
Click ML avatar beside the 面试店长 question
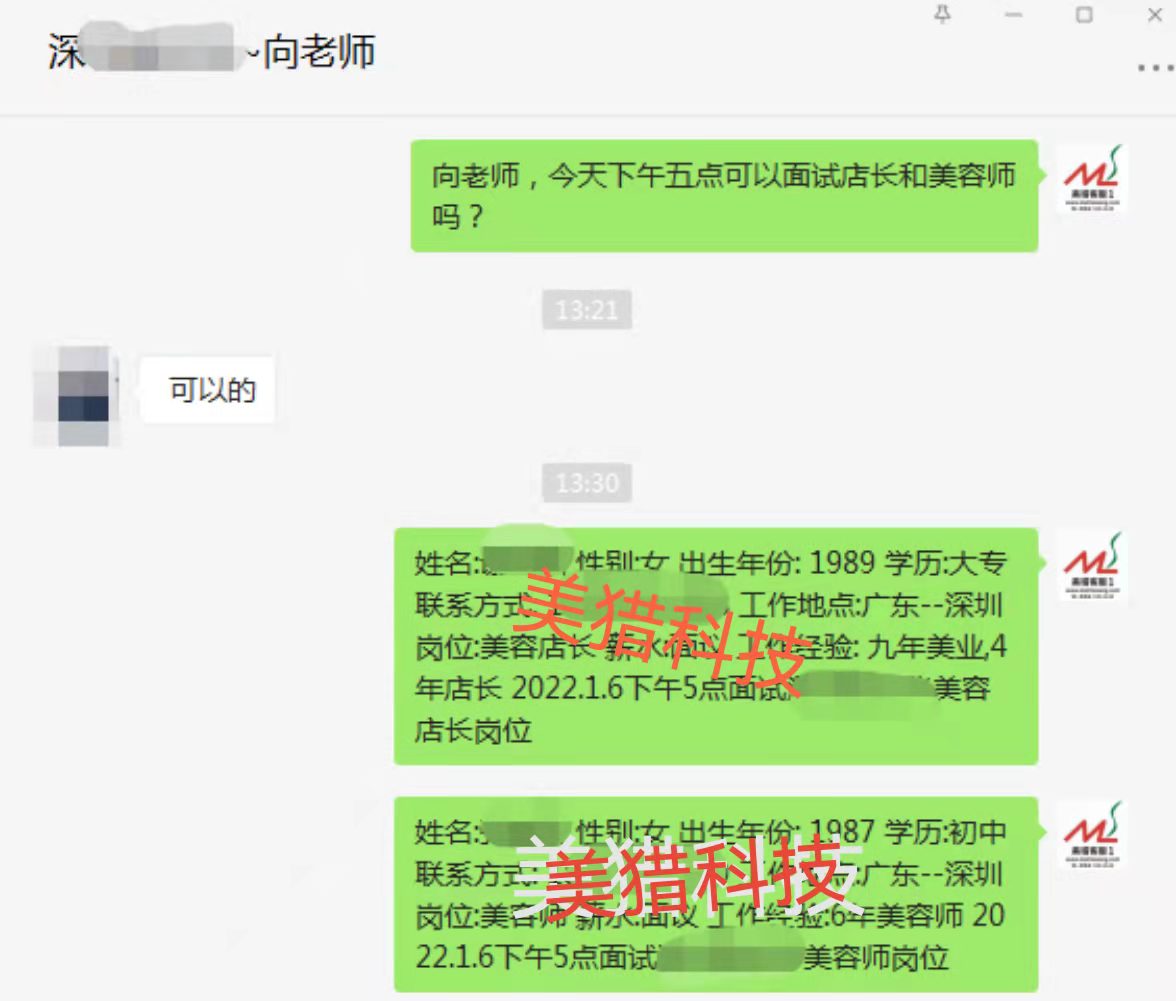pos(1092,179)
